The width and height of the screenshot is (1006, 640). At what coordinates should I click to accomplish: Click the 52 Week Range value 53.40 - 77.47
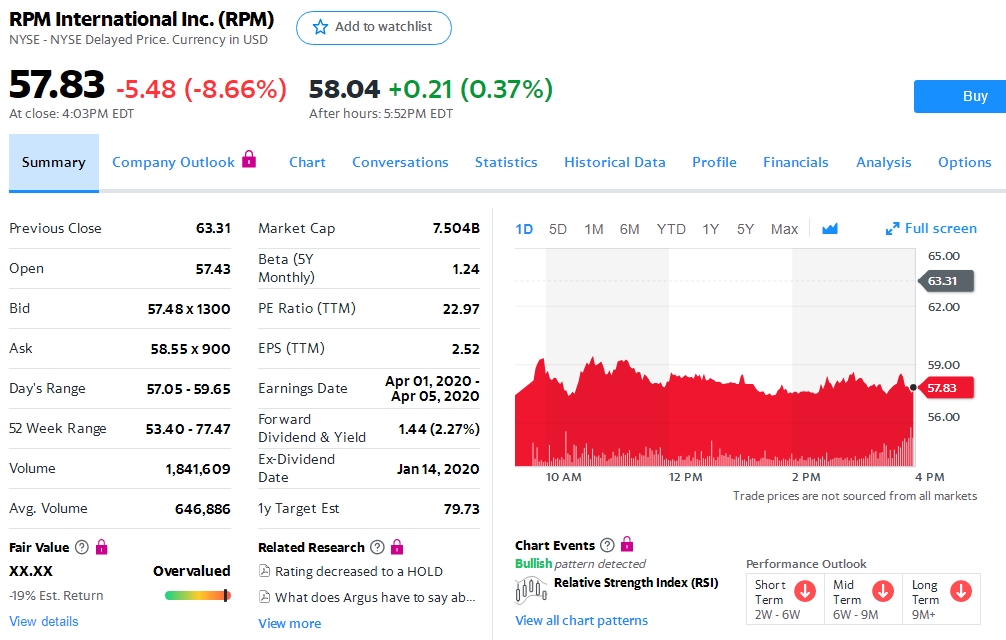[188, 429]
